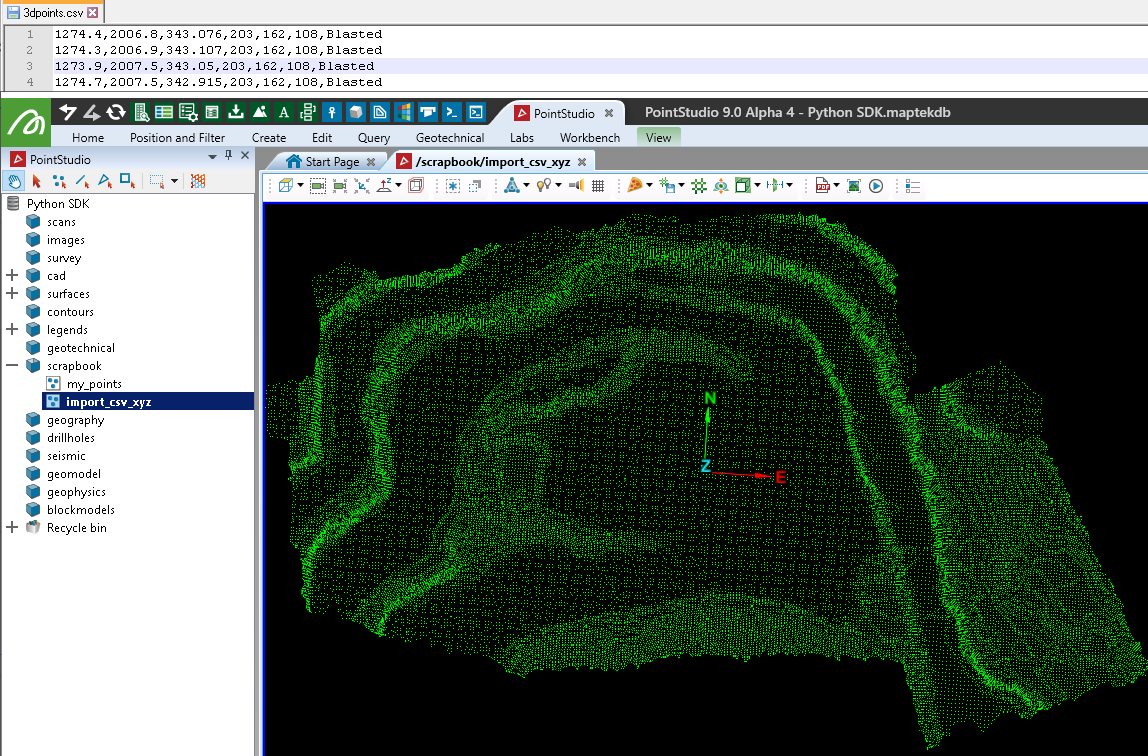
Task: Open the view cube projection dropdown arrow
Action: (300, 186)
